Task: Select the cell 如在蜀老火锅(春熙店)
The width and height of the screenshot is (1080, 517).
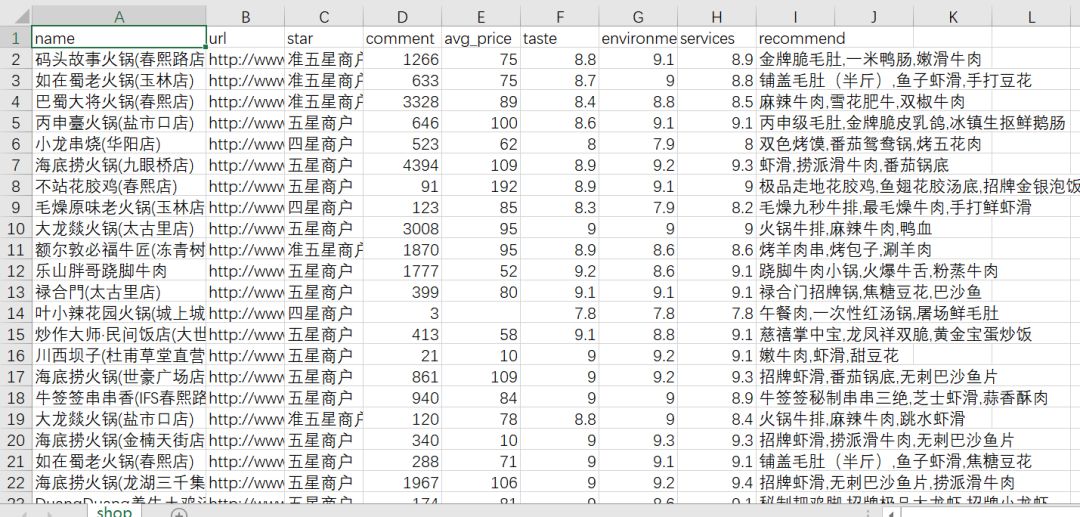Action: tap(119, 461)
